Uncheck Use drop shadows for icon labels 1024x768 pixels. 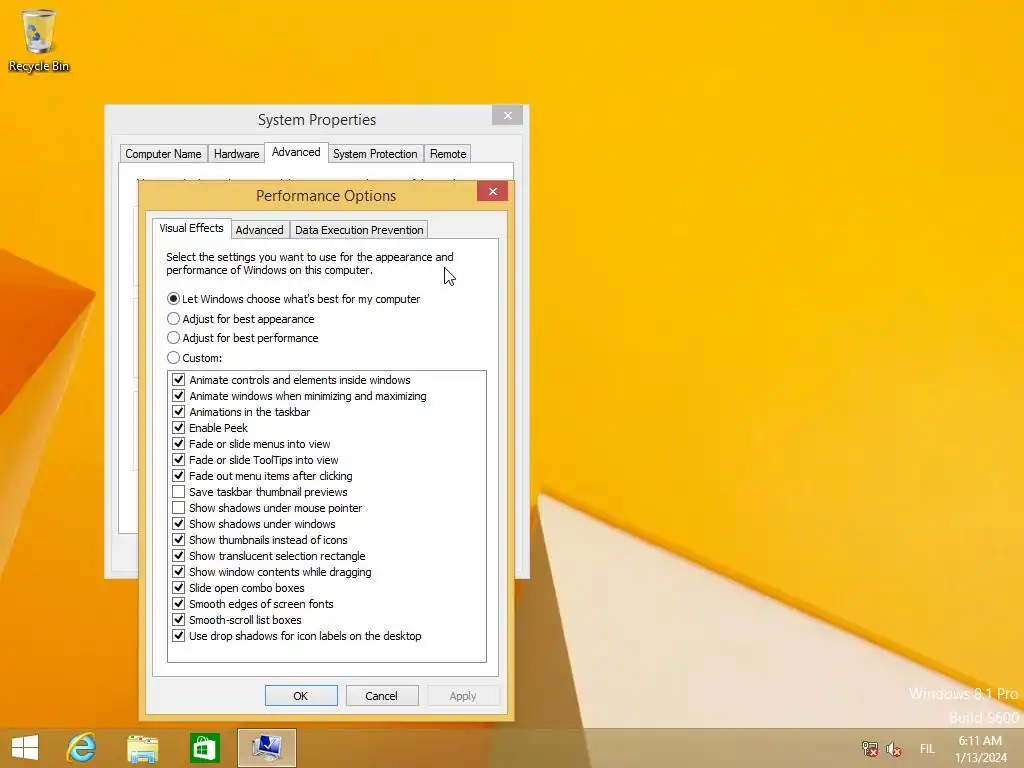[x=178, y=636]
